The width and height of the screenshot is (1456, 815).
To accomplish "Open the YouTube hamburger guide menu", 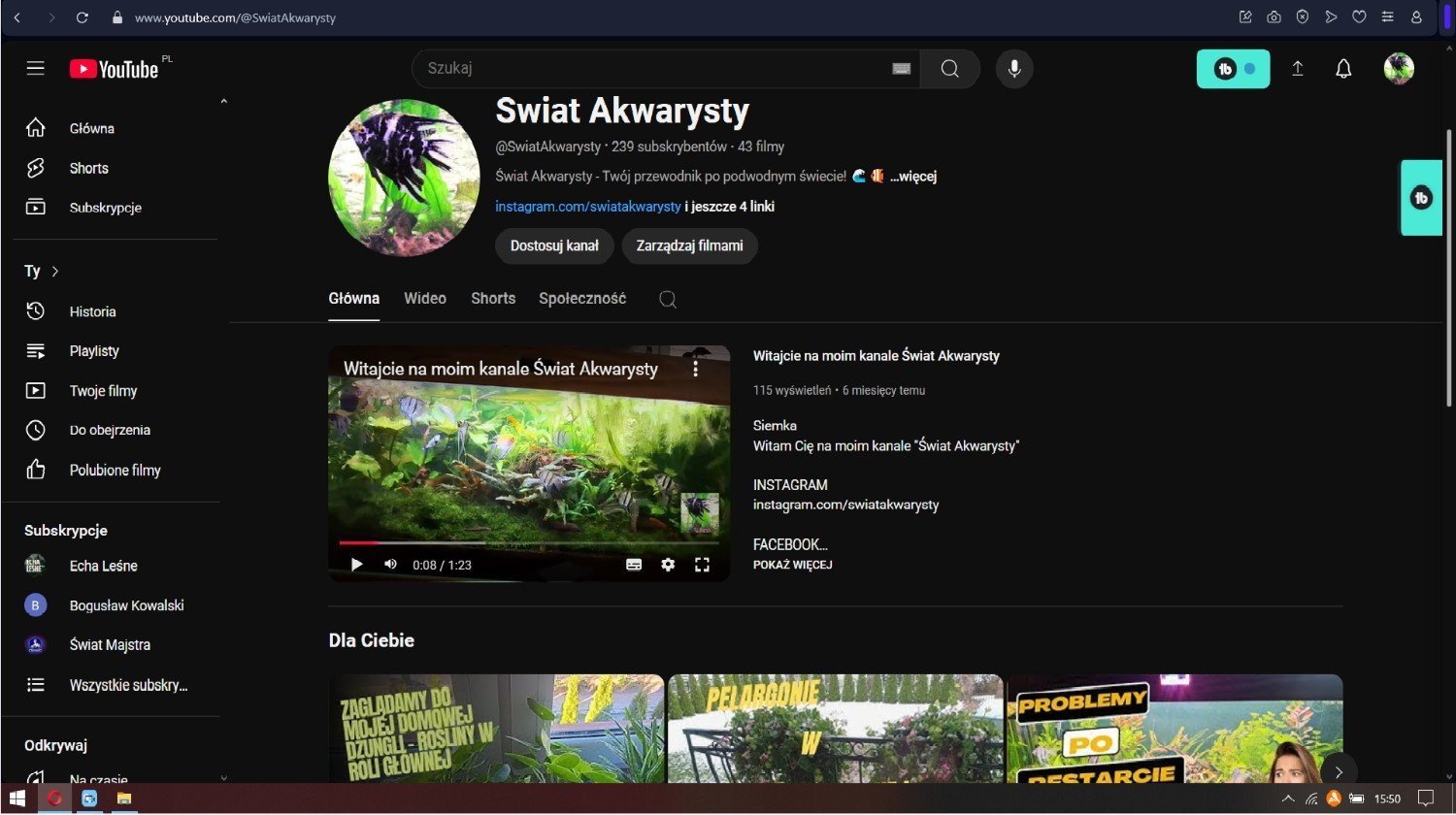I will point(36,68).
